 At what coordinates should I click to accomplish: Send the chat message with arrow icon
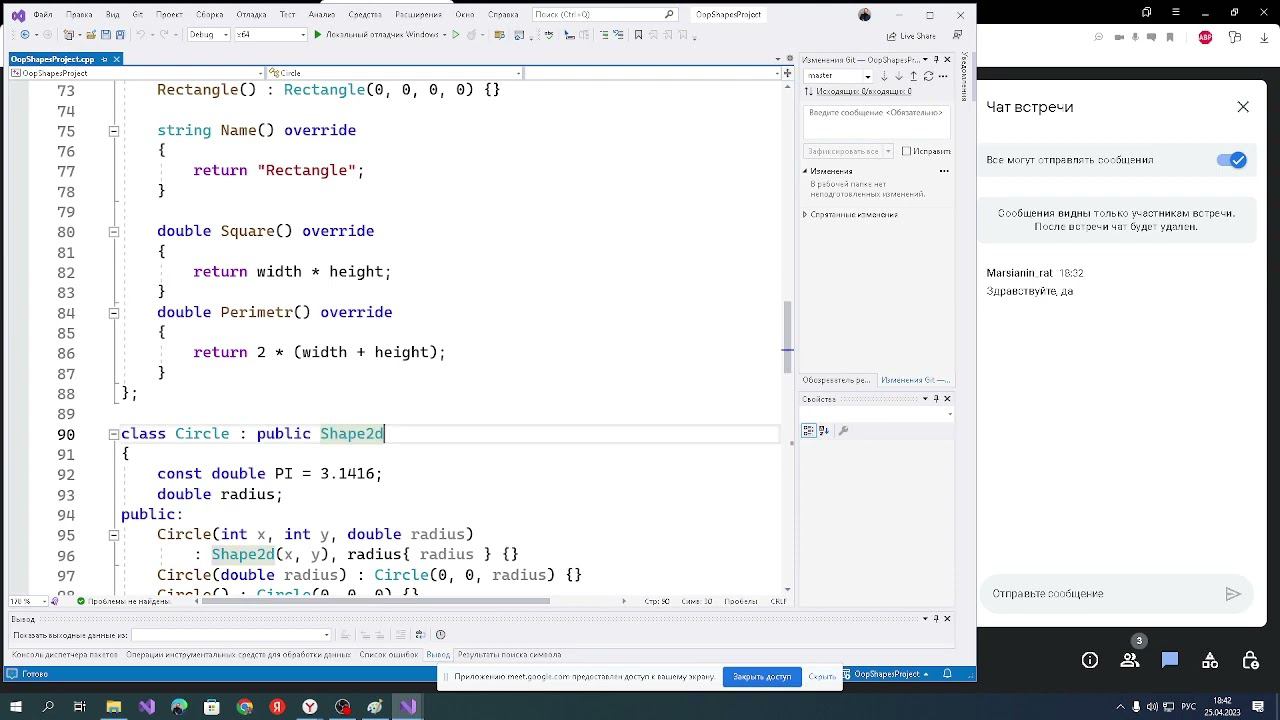[x=1233, y=594]
